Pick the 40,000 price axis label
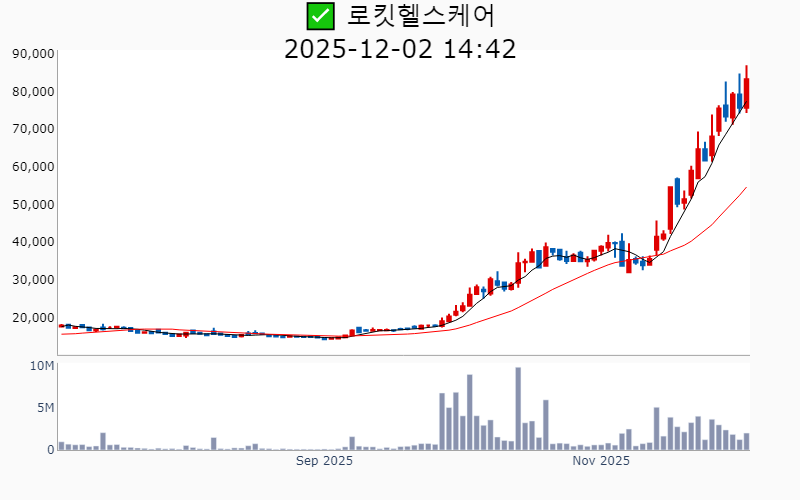This screenshot has height=500, width=800. click(x=33, y=242)
